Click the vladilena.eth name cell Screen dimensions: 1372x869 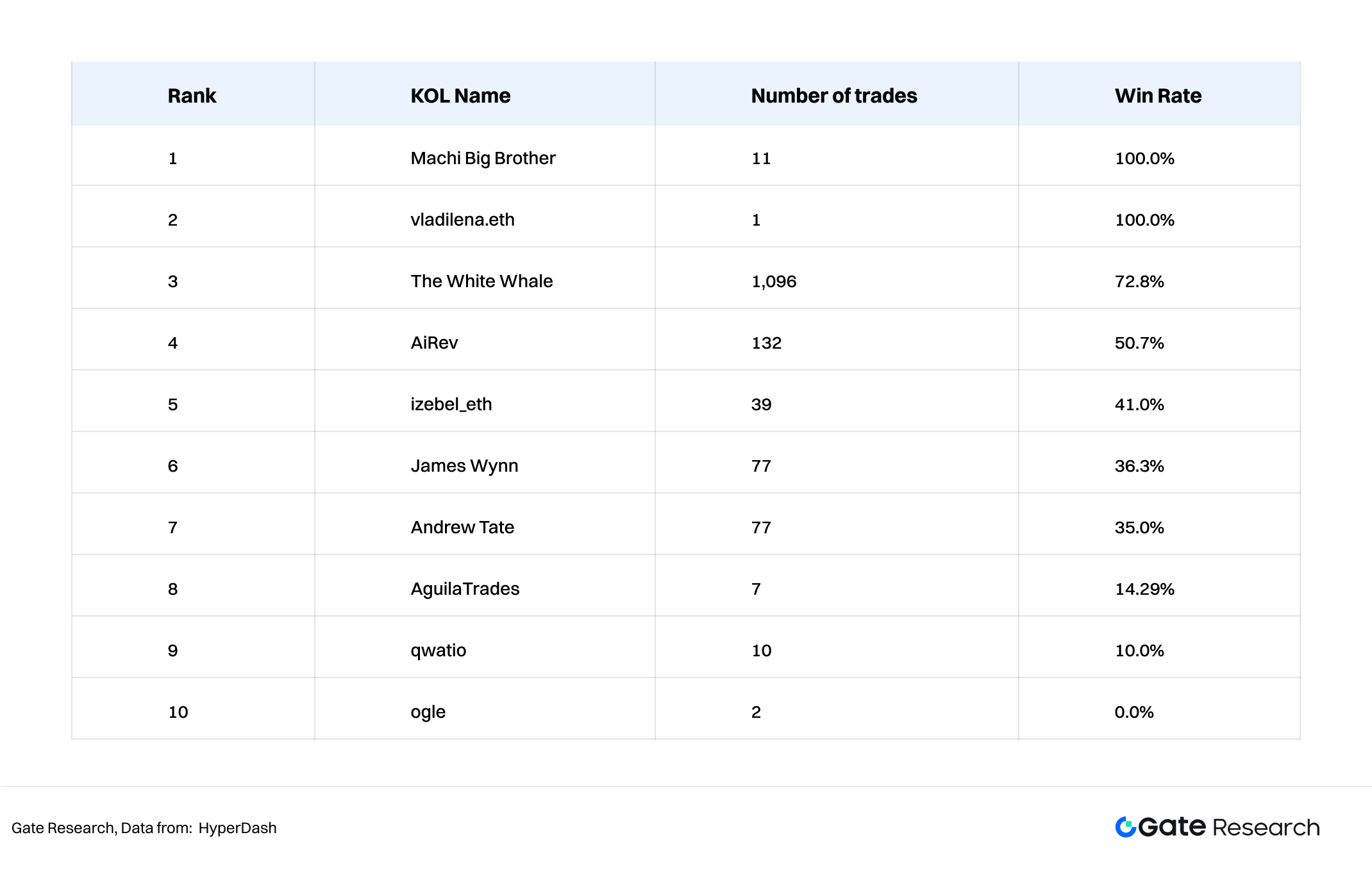pyautogui.click(x=462, y=220)
